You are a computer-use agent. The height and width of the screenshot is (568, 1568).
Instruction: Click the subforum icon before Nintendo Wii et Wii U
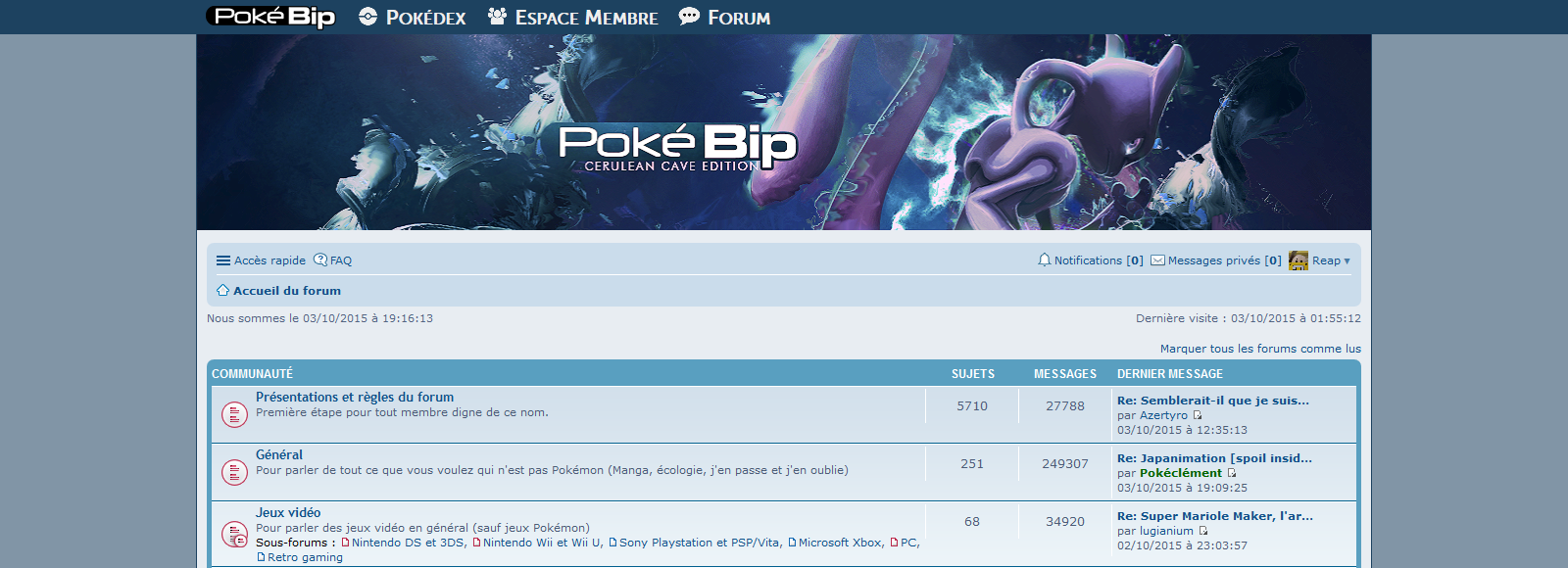476,543
